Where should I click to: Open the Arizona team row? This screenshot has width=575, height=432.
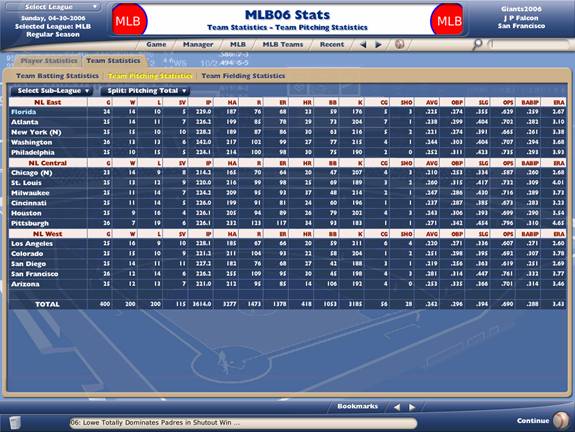coord(288,284)
